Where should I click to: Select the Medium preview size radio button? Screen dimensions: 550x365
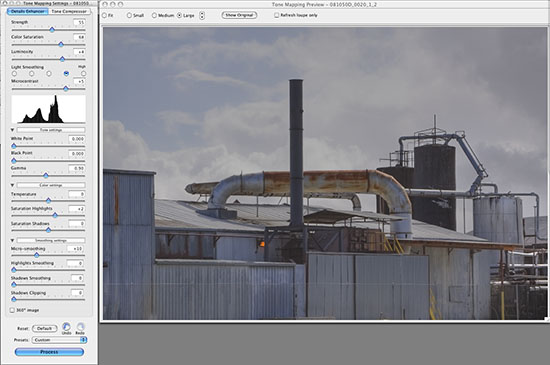pyautogui.click(x=154, y=15)
